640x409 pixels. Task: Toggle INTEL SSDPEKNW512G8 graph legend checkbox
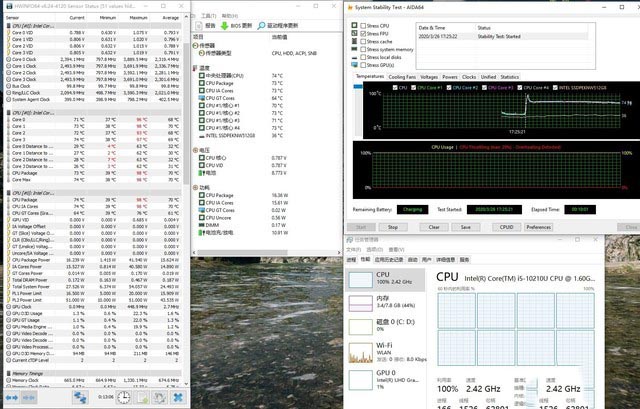(555, 88)
